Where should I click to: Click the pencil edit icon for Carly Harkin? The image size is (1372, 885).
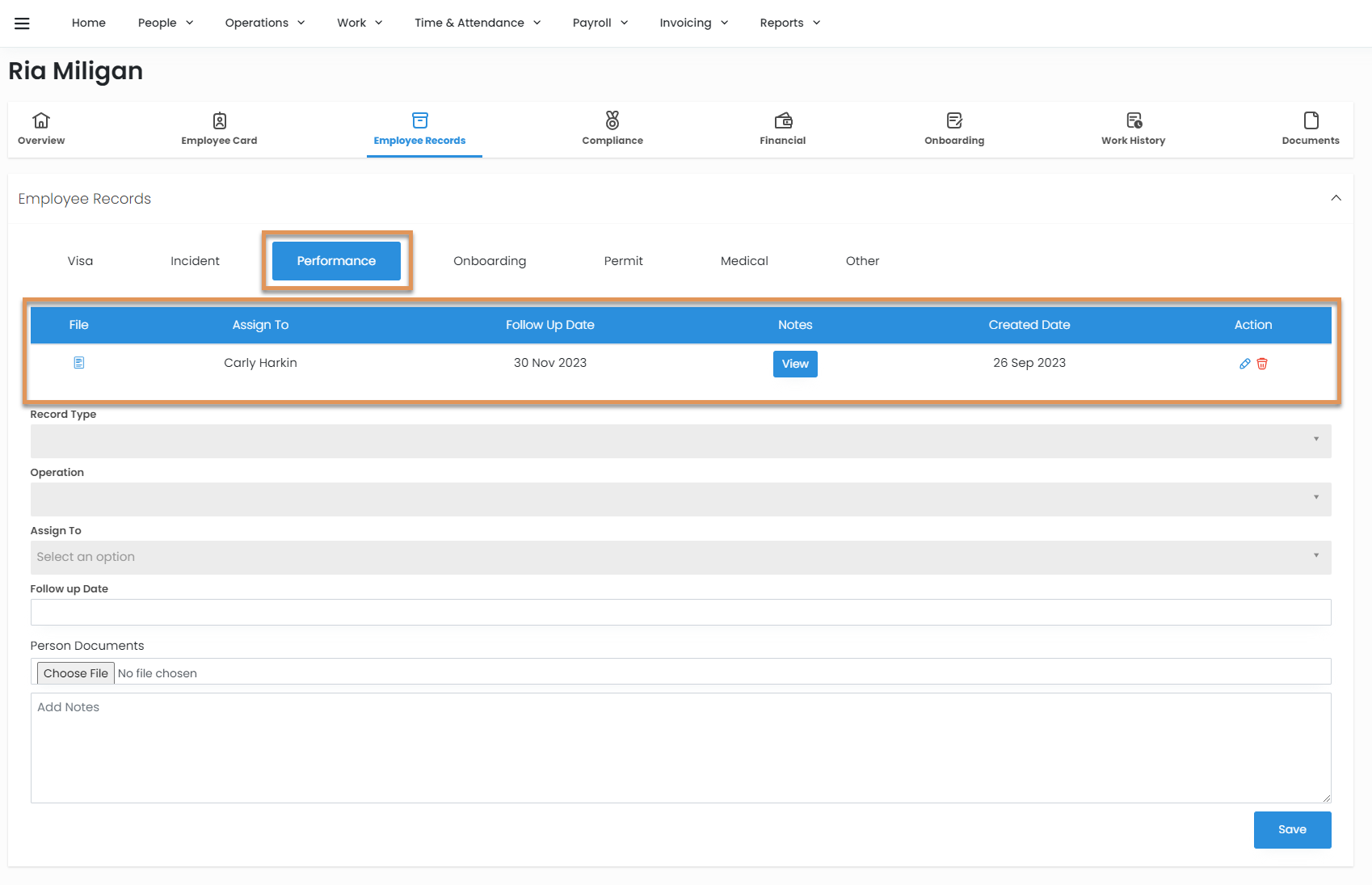1244,364
